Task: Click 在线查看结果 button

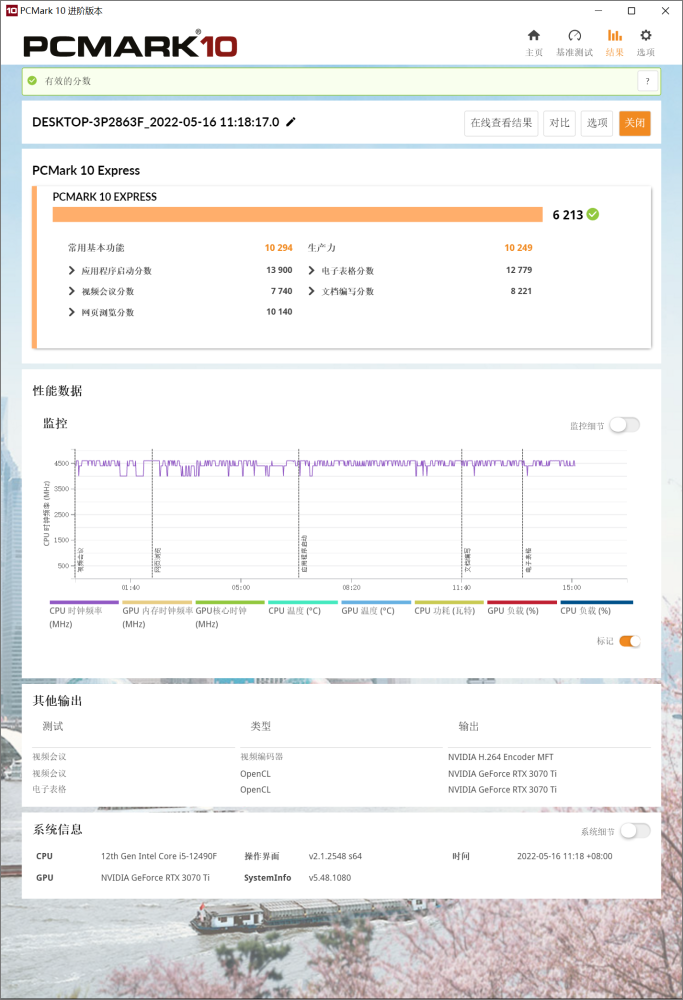Action: [x=501, y=123]
